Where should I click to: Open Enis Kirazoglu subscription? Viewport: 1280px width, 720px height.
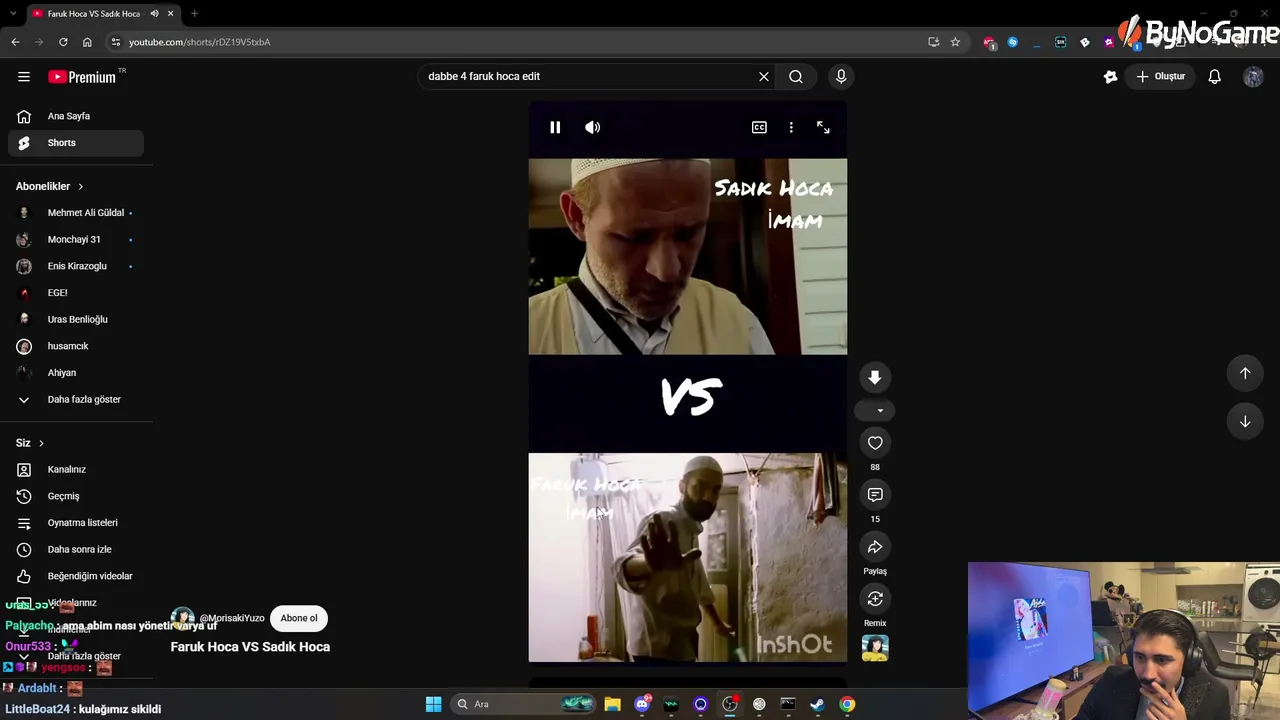pos(76,266)
